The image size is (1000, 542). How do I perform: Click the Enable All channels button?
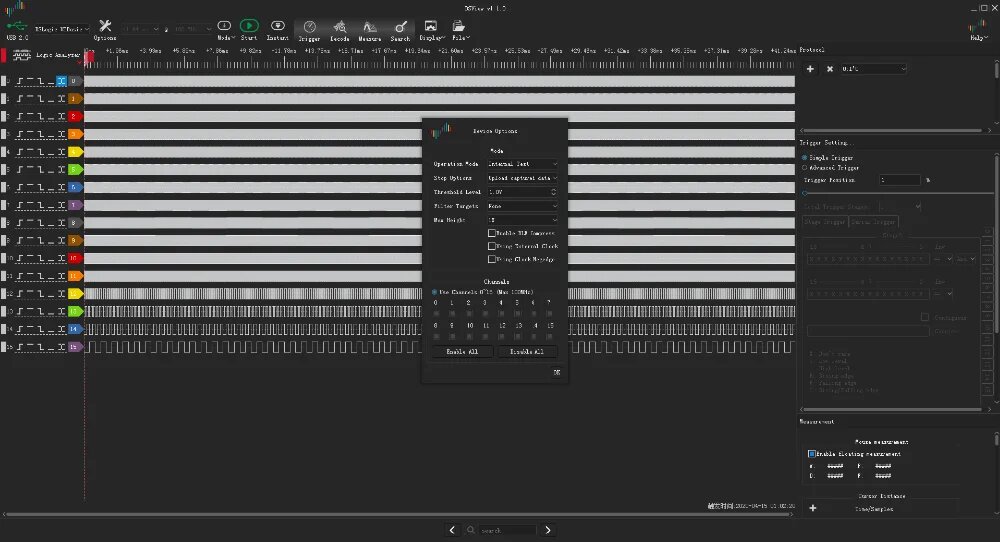[462, 351]
